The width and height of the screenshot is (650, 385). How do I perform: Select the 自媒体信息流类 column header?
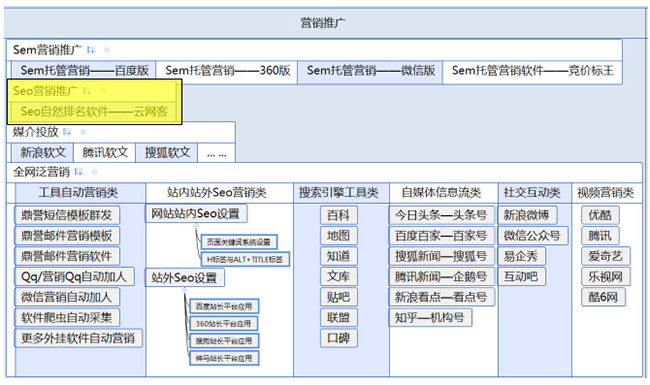click(441, 193)
